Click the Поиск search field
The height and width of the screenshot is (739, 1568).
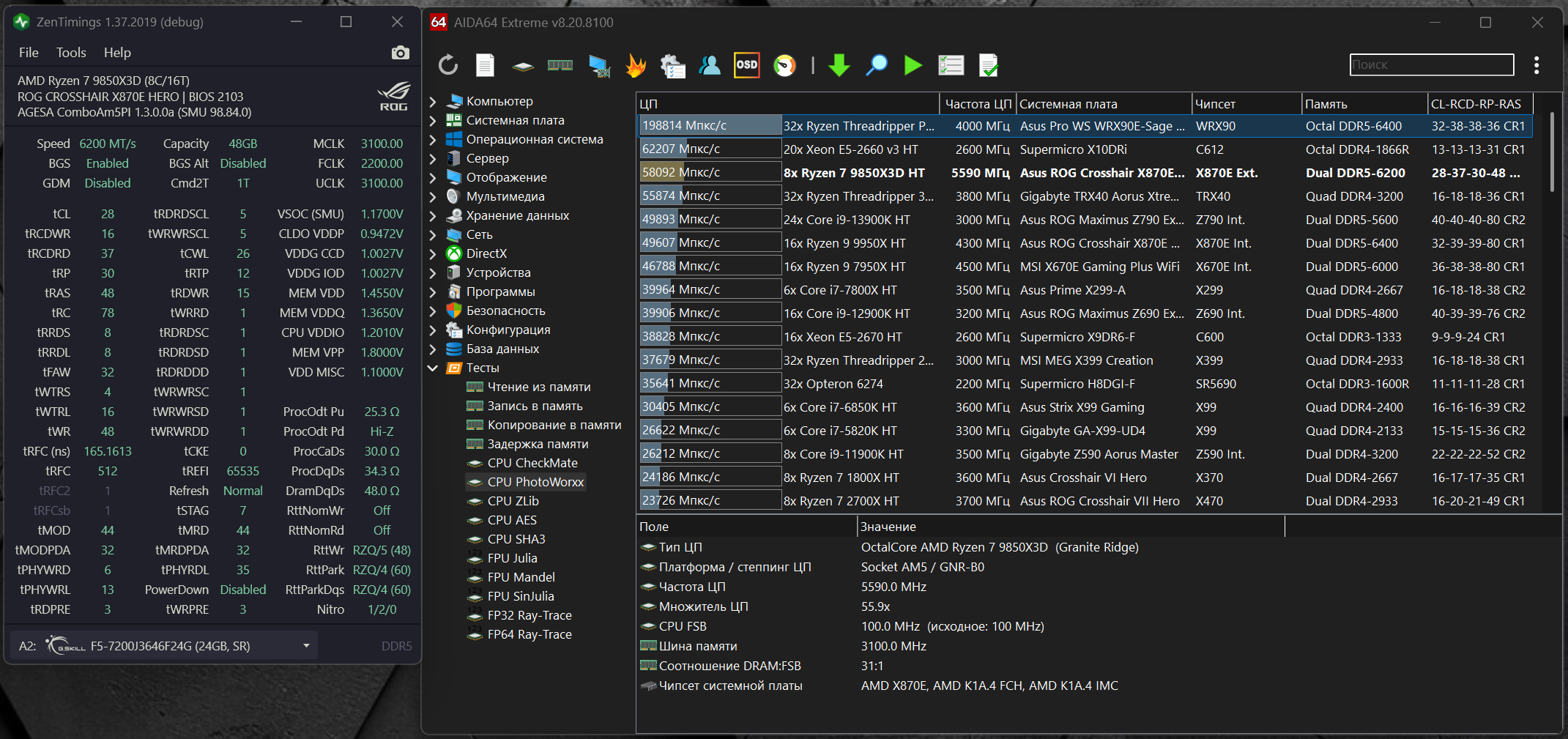pos(1432,64)
